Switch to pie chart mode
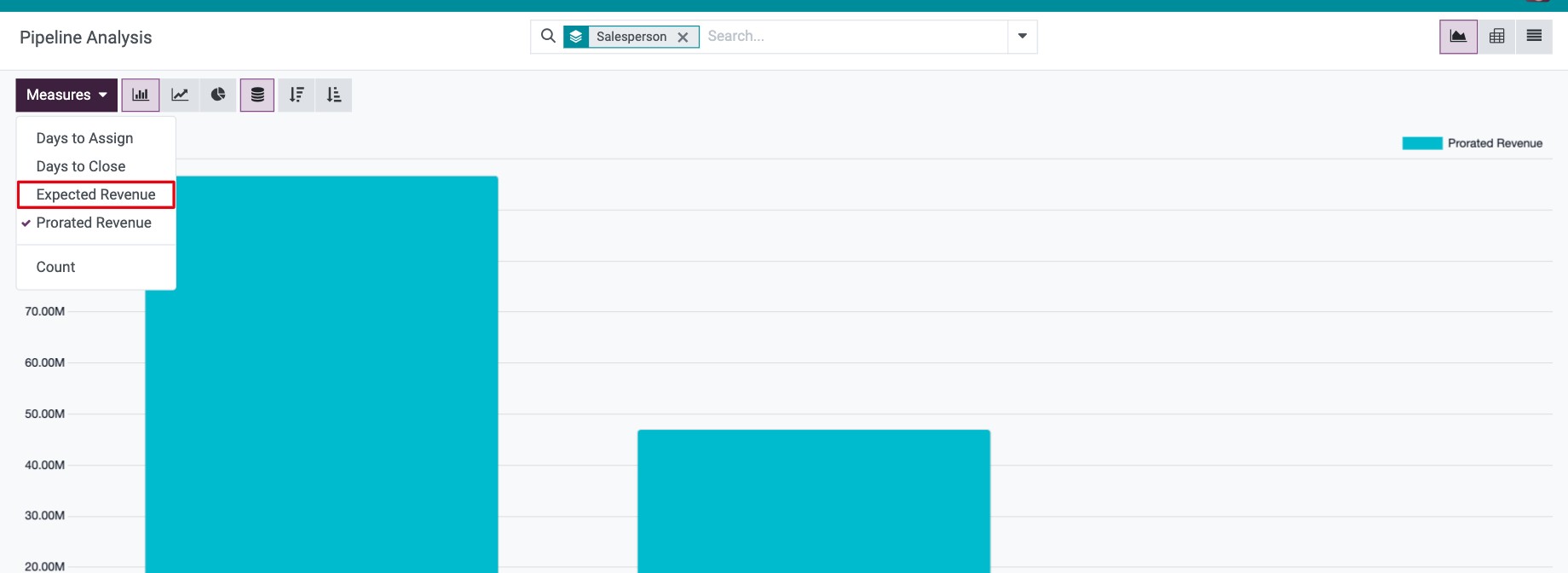 click(218, 95)
